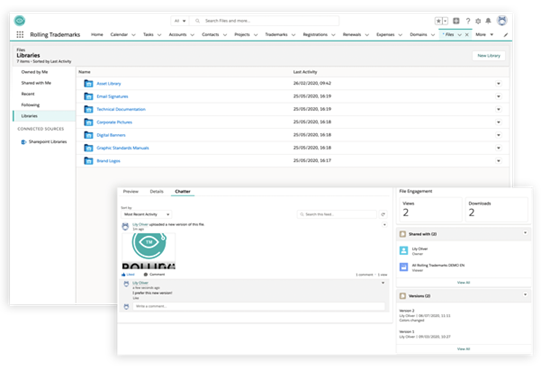
Task: Click View All under Versions
Action: point(463,349)
